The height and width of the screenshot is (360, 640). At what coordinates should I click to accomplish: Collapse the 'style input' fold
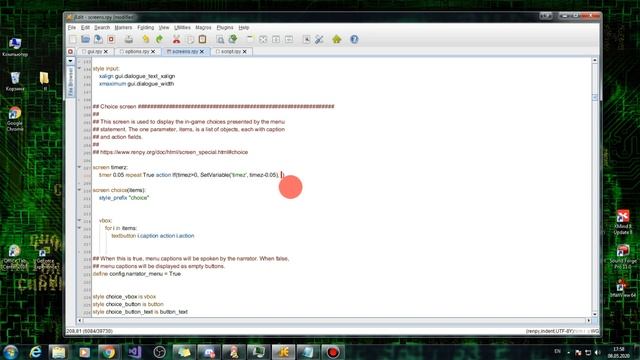(x=79, y=68)
